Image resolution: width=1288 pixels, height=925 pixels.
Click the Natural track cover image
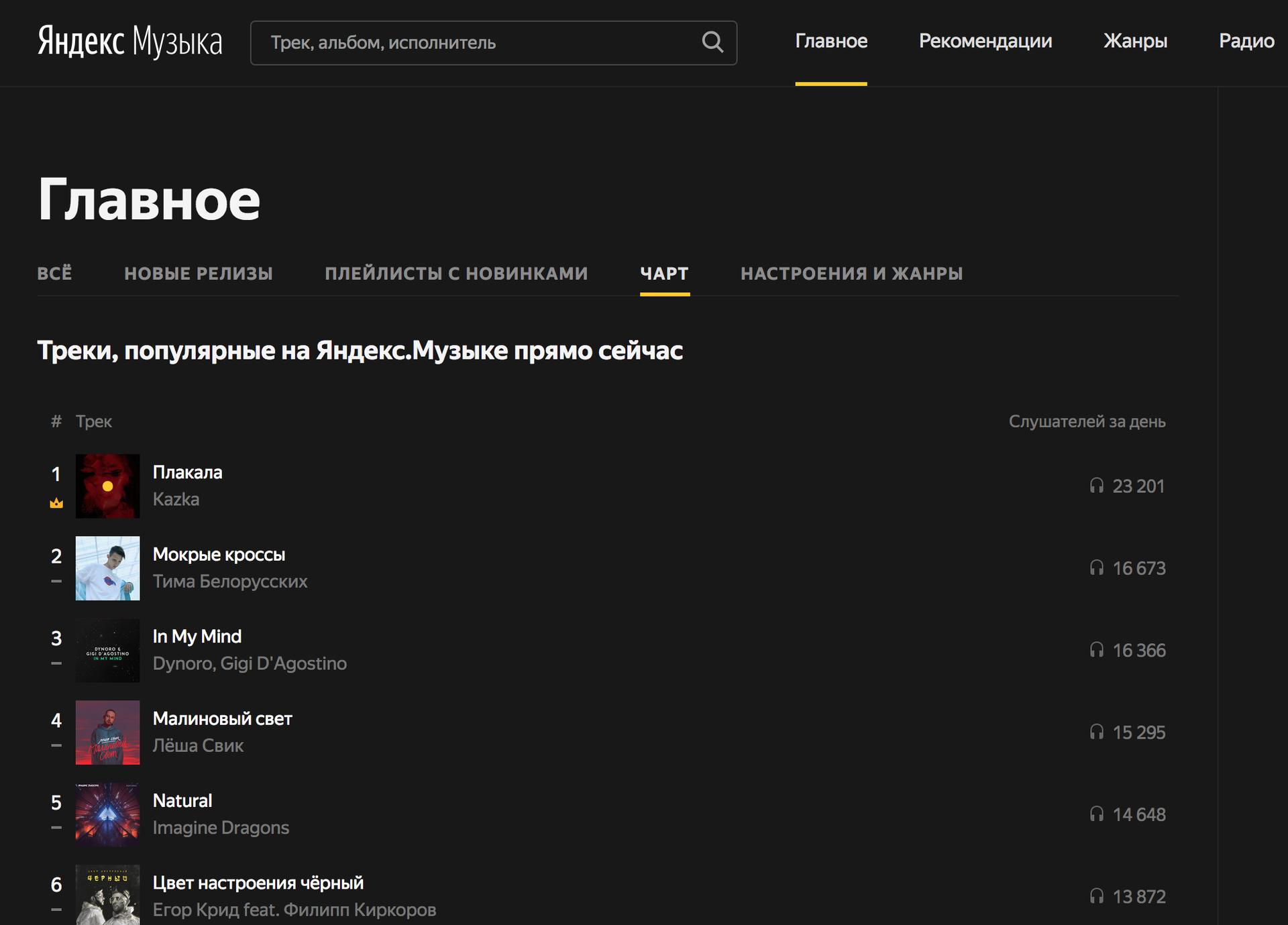coord(107,814)
